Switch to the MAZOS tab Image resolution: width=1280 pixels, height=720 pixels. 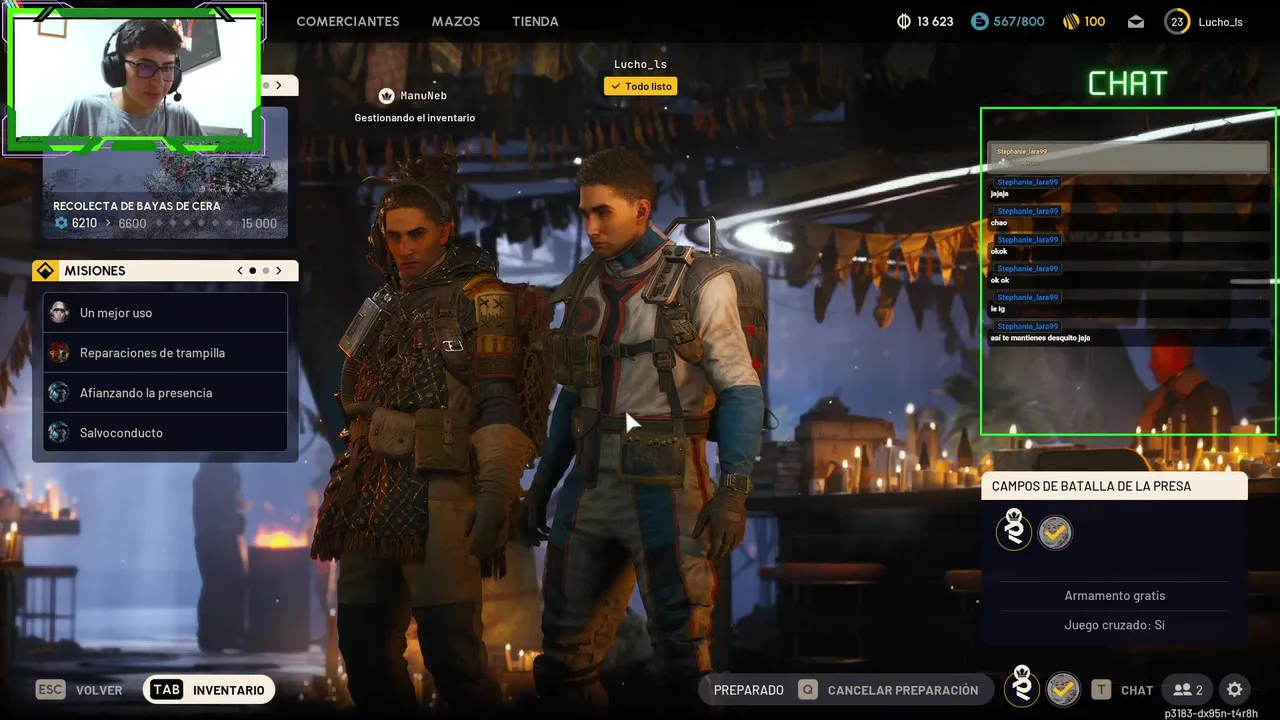point(456,21)
